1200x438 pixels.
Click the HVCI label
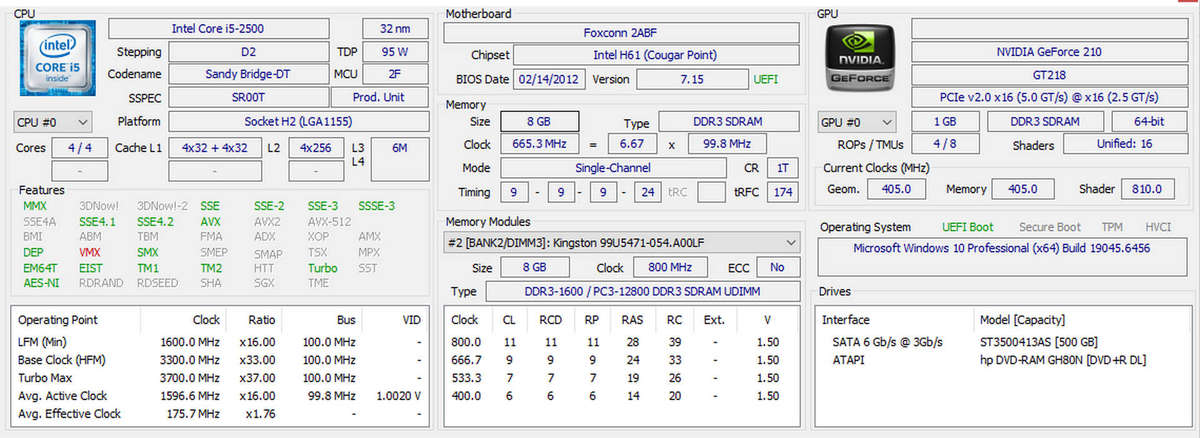(x=1157, y=227)
